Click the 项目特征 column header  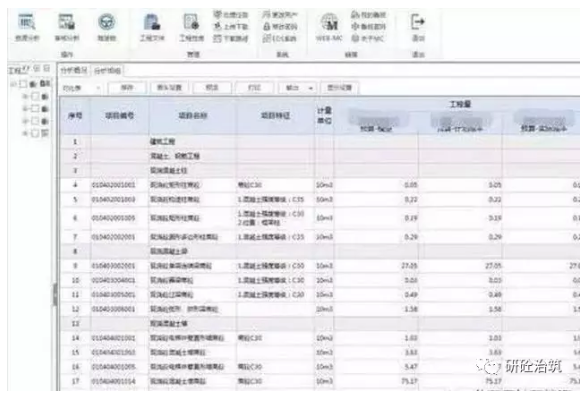tap(275, 116)
